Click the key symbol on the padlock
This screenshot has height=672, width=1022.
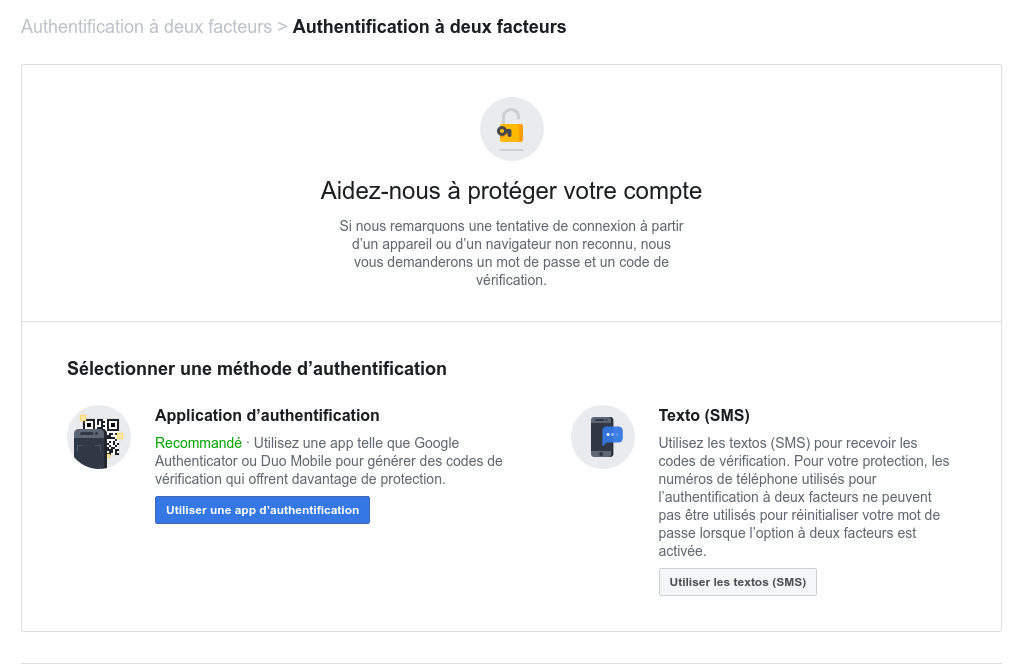coord(504,132)
